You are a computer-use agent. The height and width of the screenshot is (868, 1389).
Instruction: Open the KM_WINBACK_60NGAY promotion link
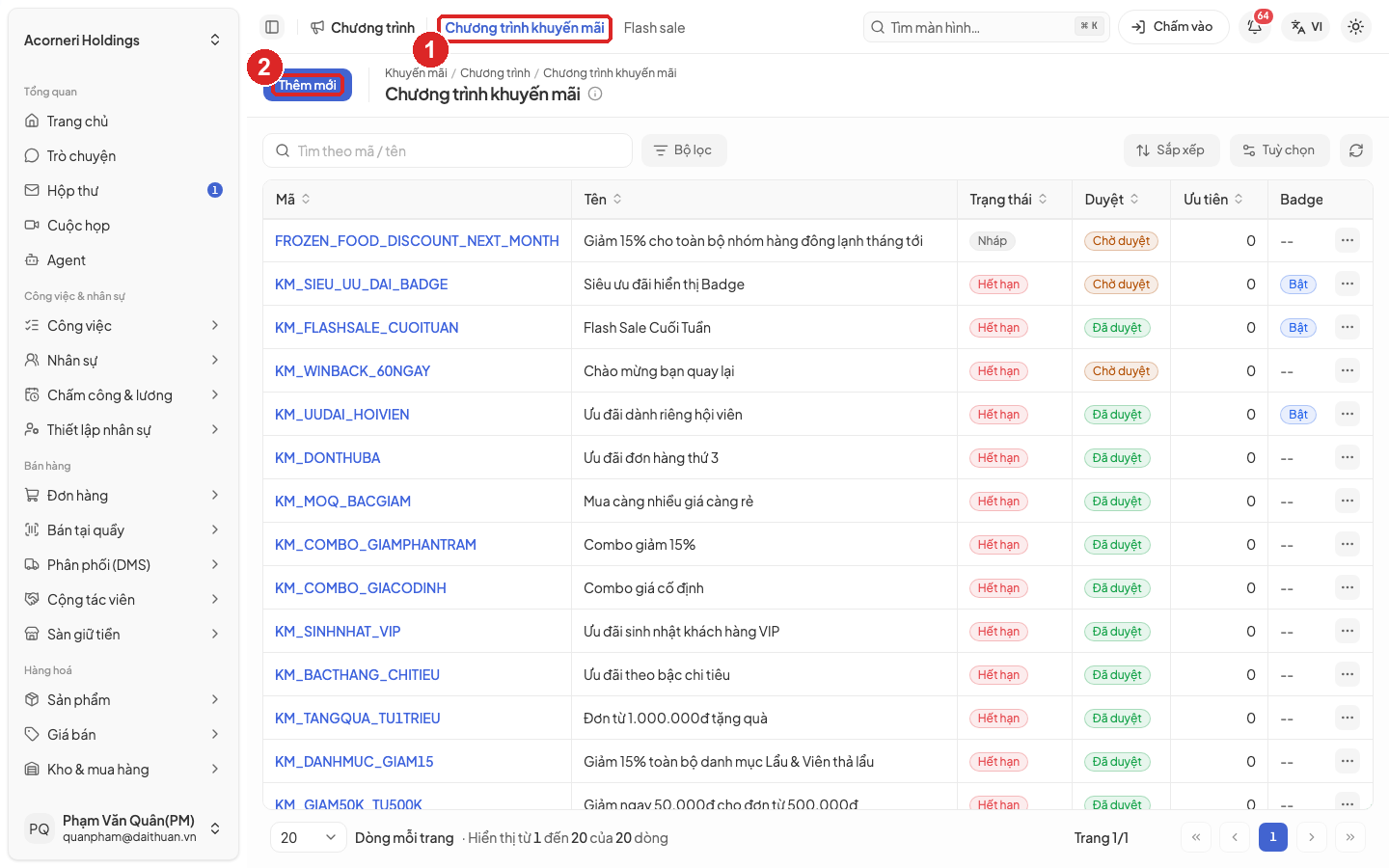352,371
